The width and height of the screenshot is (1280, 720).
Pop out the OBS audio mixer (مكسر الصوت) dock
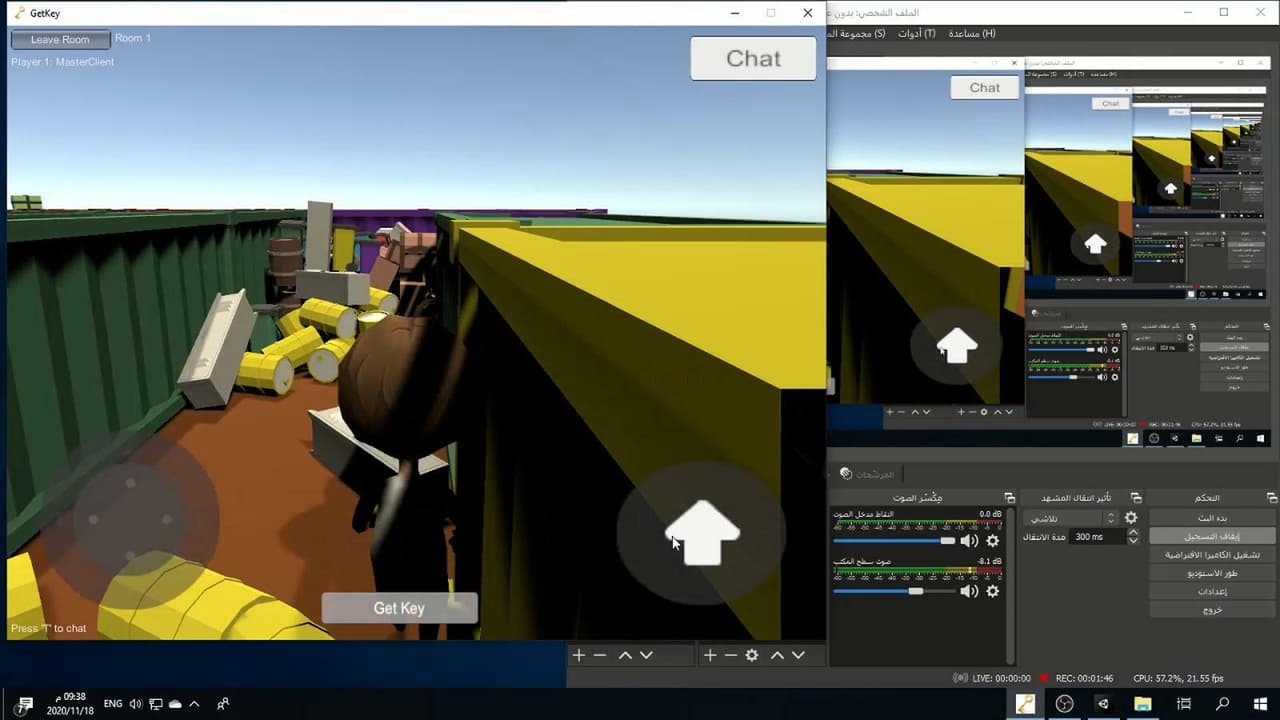(1009, 498)
